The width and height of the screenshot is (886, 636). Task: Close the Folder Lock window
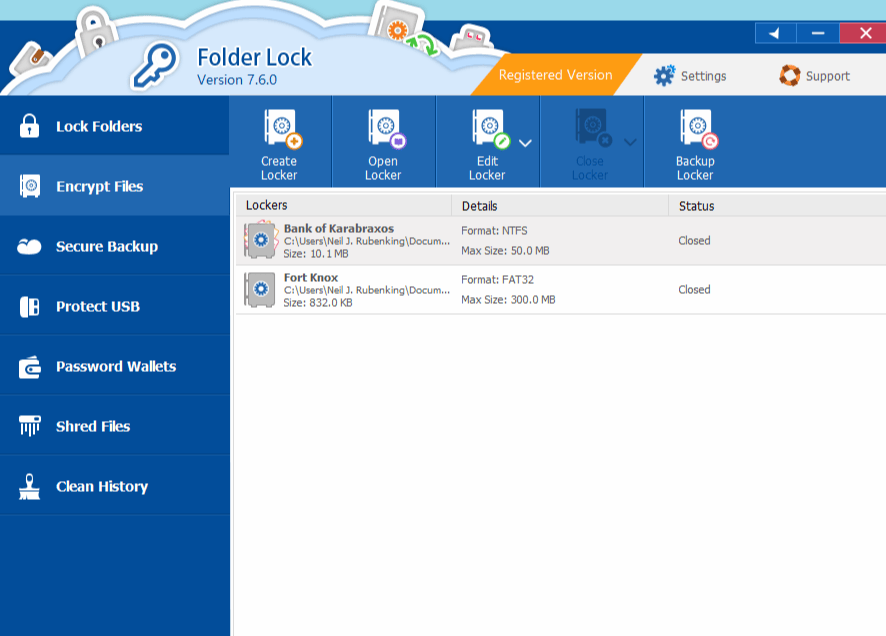coord(864,33)
